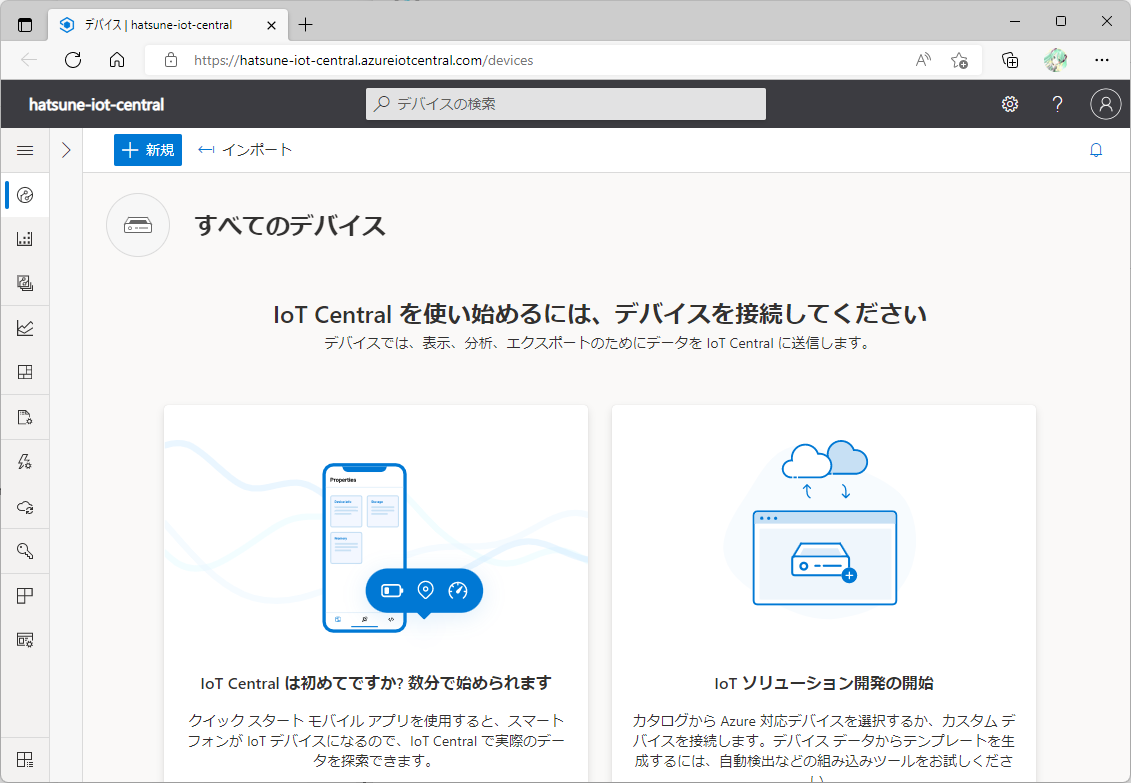
Task: Open Dashboards grid icon in sidebar
Action: coord(25,373)
